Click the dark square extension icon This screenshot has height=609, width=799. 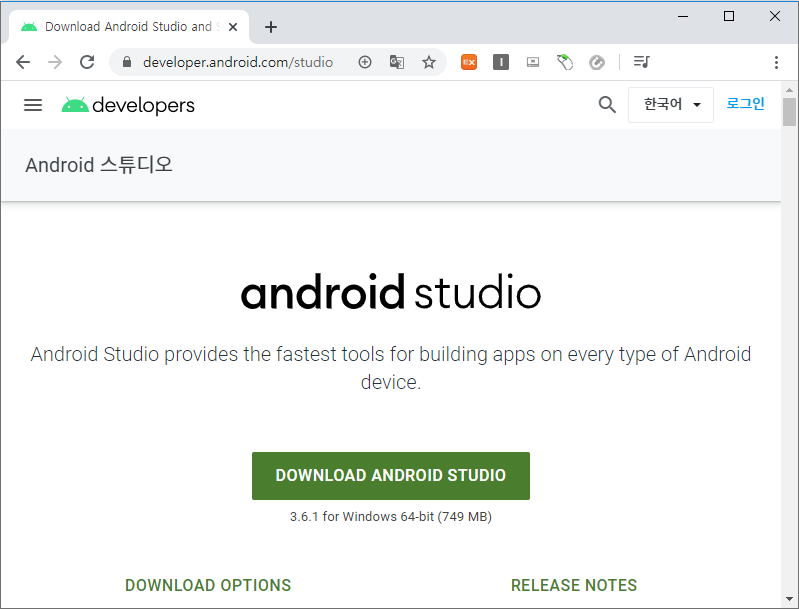501,62
